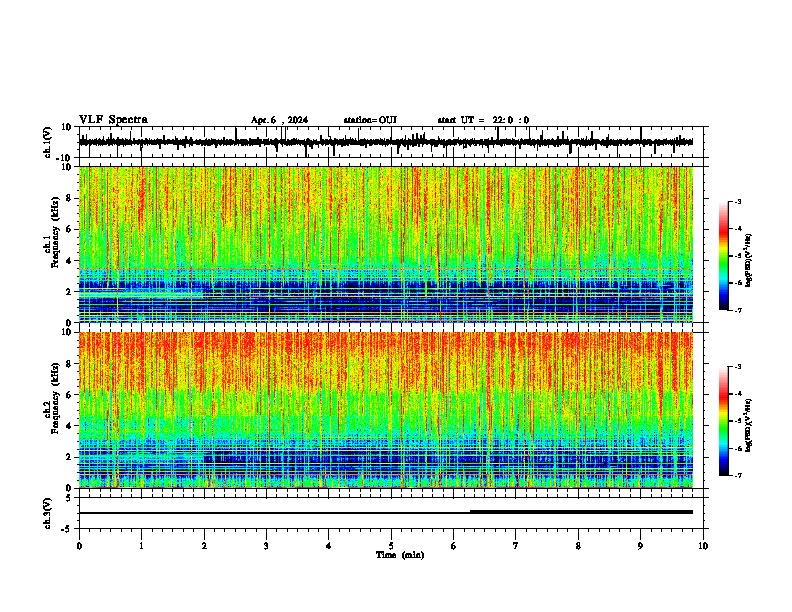Click the "-7" label on ch.2 color scale

tap(737, 476)
